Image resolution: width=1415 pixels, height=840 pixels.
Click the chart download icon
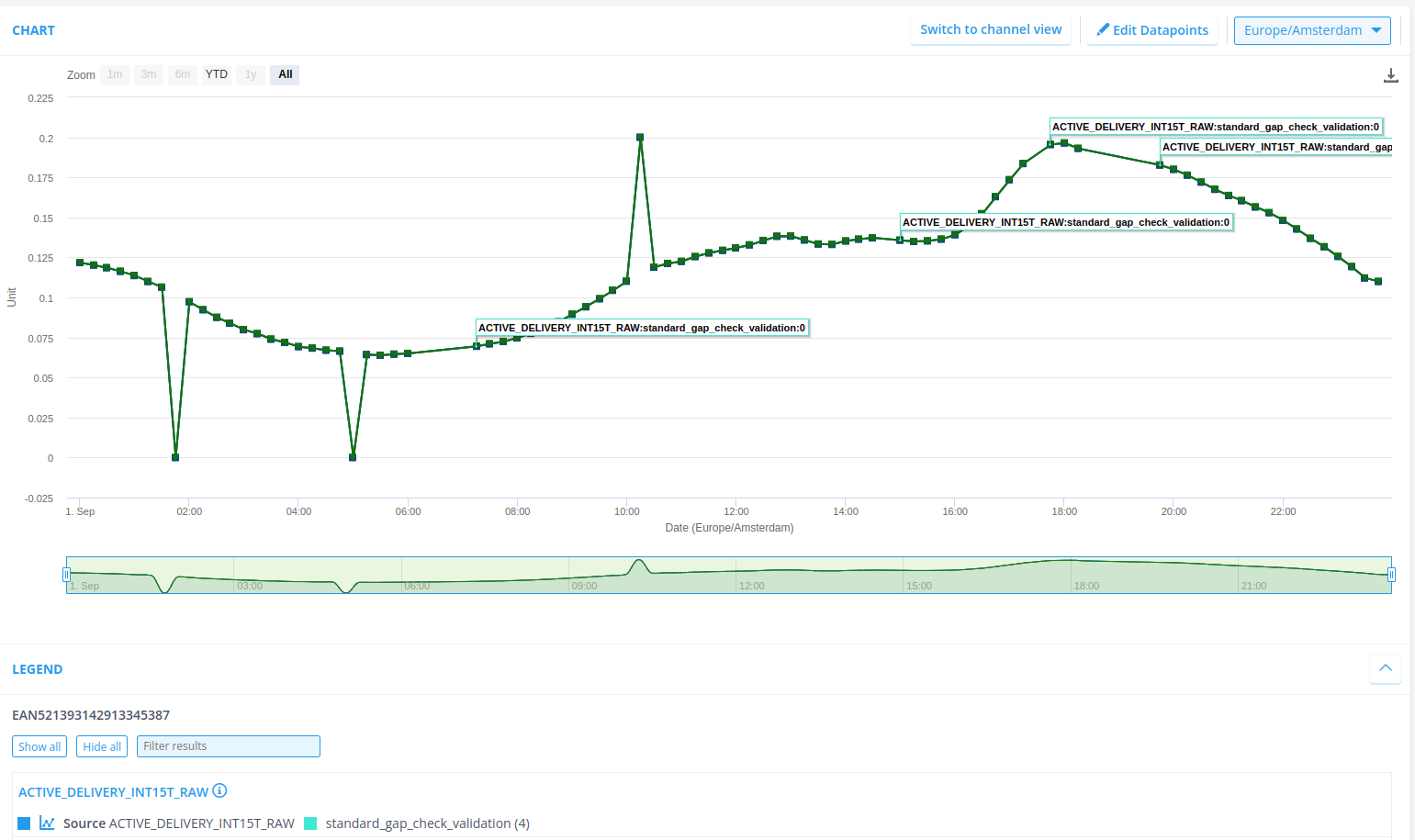pos(1390,75)
